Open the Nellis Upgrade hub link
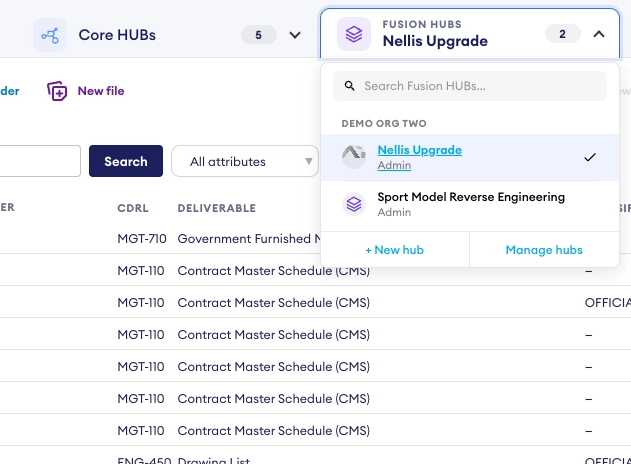This screenshot has height=464, width=631. tap(420, 150)
